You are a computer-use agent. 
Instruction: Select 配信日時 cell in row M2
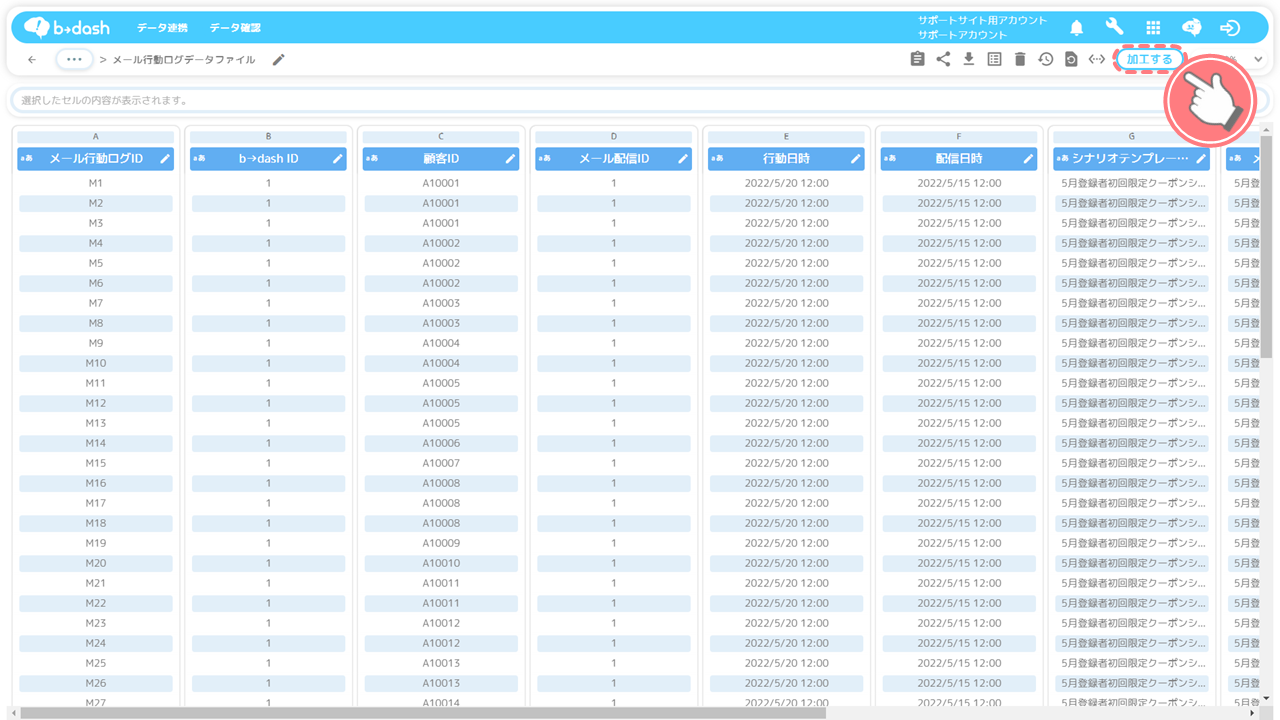pyautogui.click(x=959, y=203)
